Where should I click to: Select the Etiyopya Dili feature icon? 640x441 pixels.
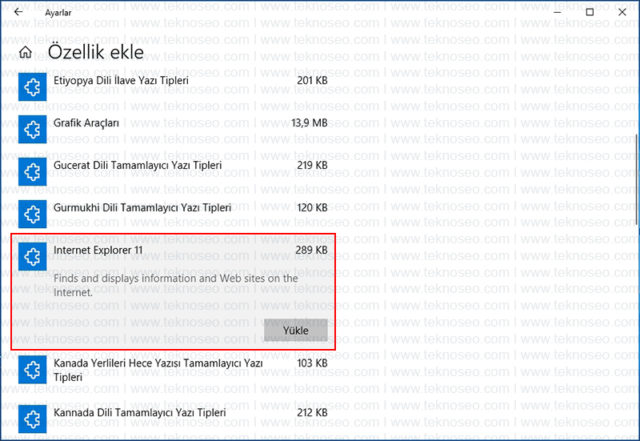pyautogui.click(x=32, y=87)
